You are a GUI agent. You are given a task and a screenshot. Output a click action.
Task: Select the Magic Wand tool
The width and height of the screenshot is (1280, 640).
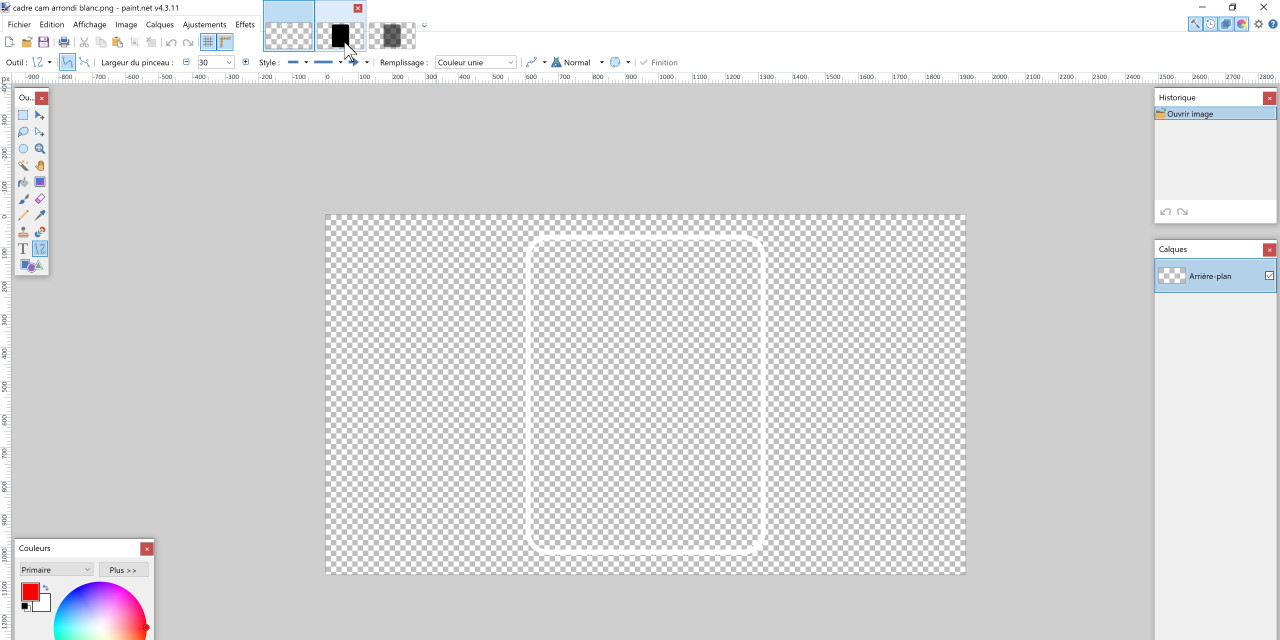23,165
